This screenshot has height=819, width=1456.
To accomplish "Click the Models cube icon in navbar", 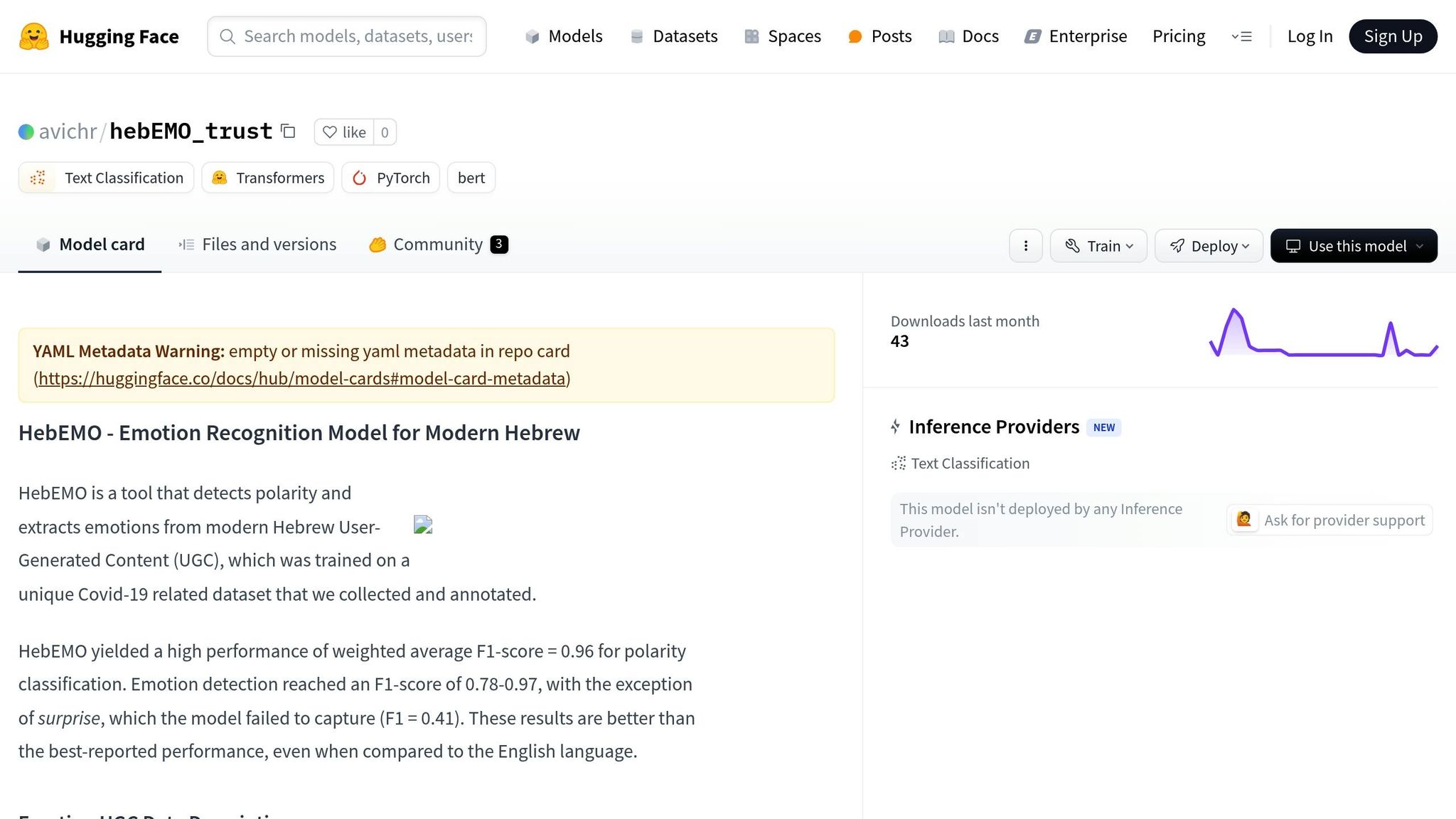I will tap(532, 36).
